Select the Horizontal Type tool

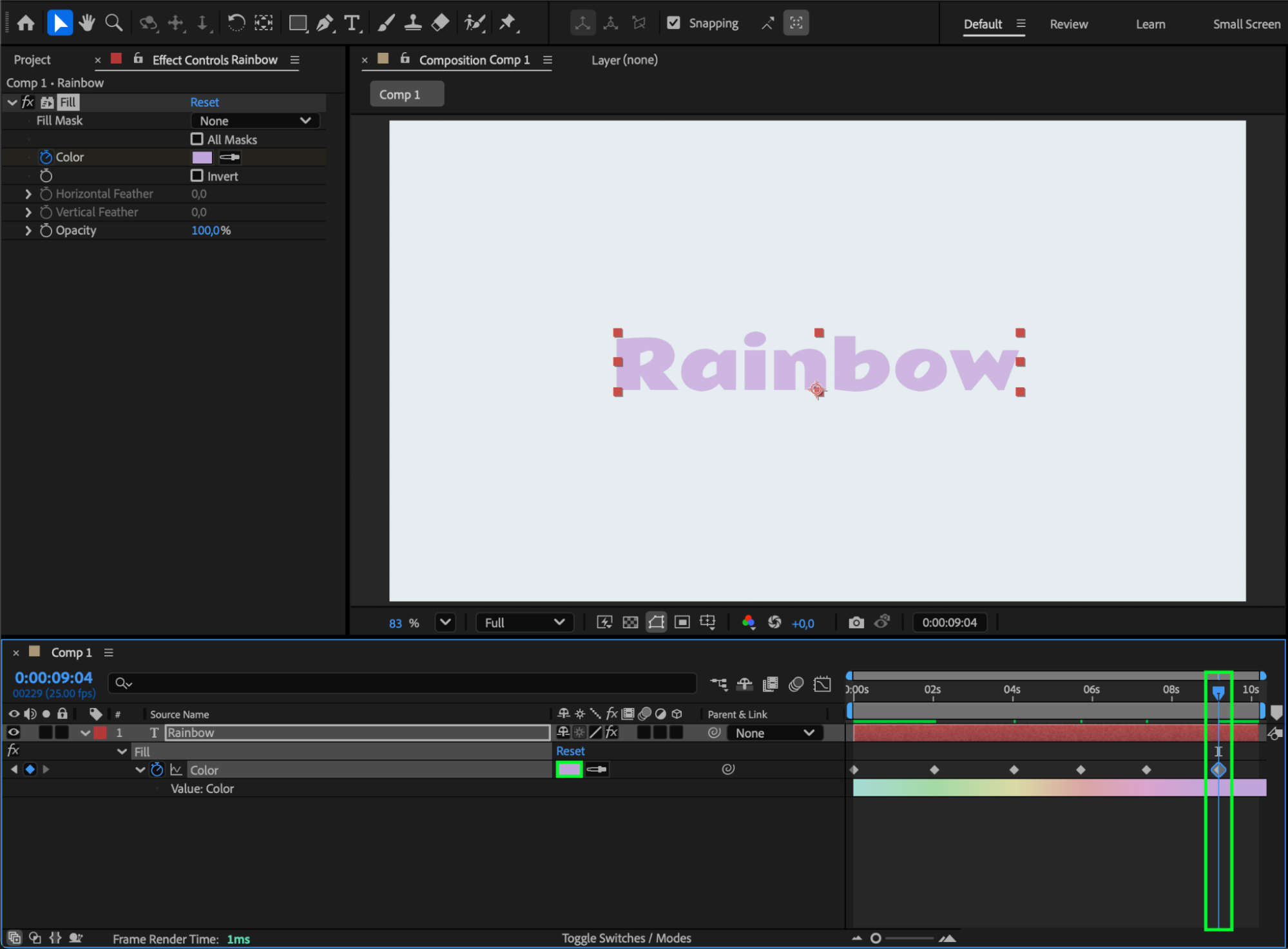352,23
